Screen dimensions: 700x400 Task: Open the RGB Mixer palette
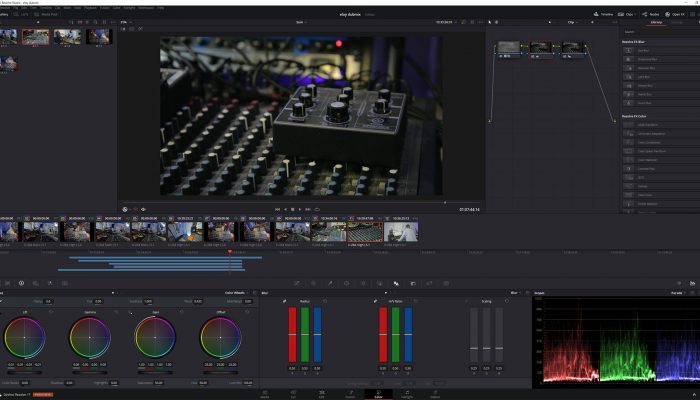[50, 283]
